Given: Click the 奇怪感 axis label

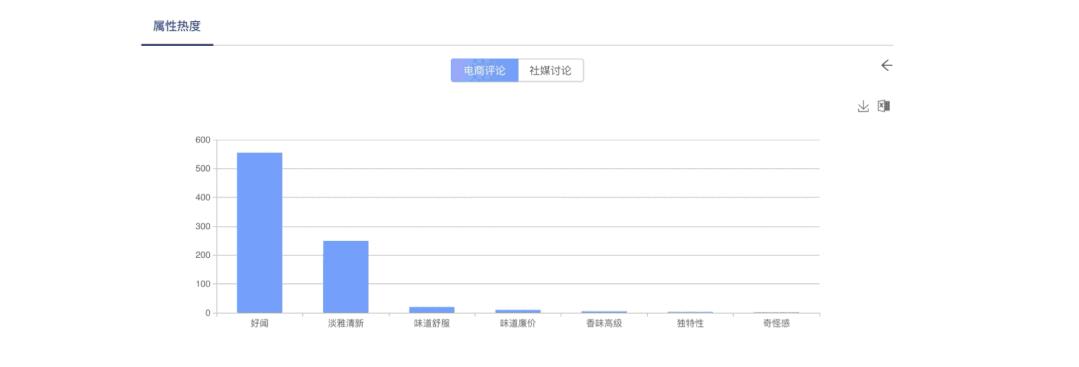Looking at the screenshot, I should pos(776,323).
